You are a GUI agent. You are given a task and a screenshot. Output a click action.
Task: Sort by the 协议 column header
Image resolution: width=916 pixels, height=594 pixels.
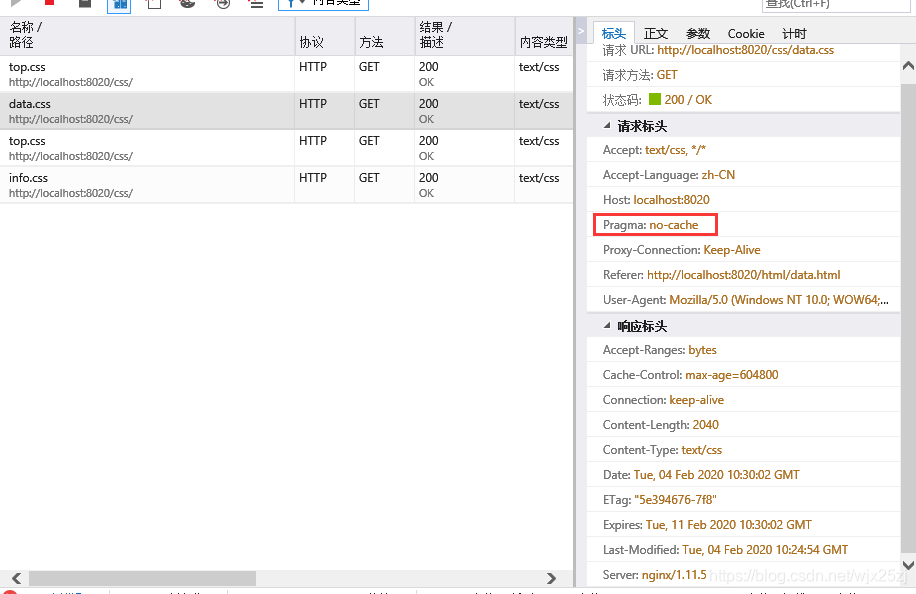click(325, 36)
